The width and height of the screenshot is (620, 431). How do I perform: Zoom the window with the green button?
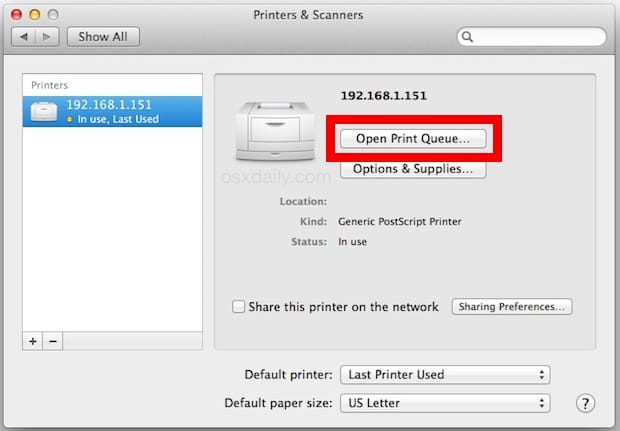51,14
